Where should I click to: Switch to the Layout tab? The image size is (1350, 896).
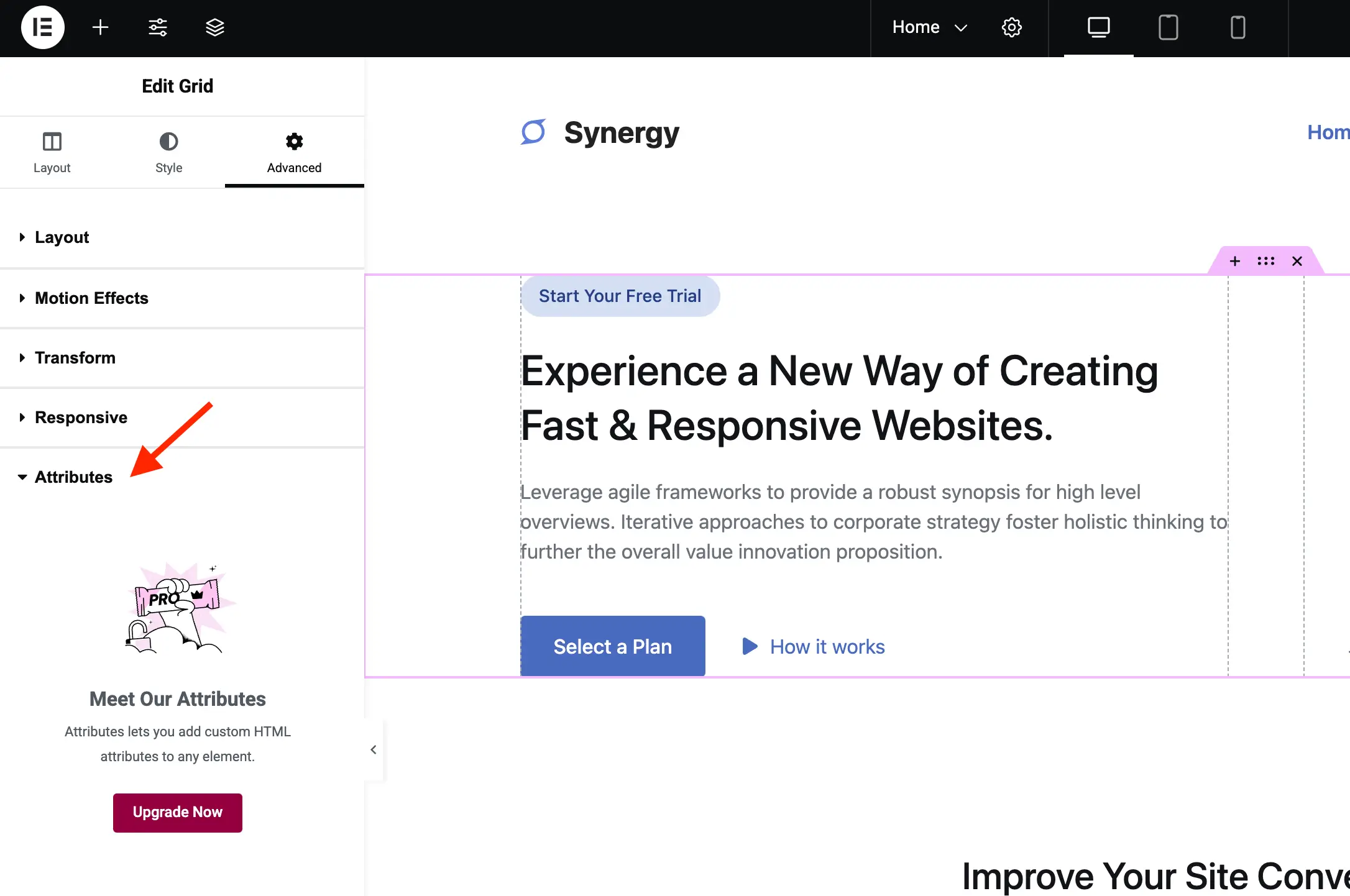[52, 152]
